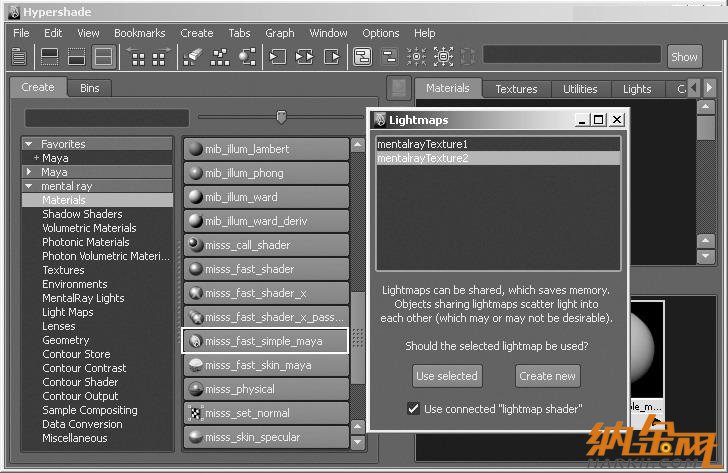
Task: Clear the graph with eraser icon
Action: pyautogui.click(x=193, y=57)
